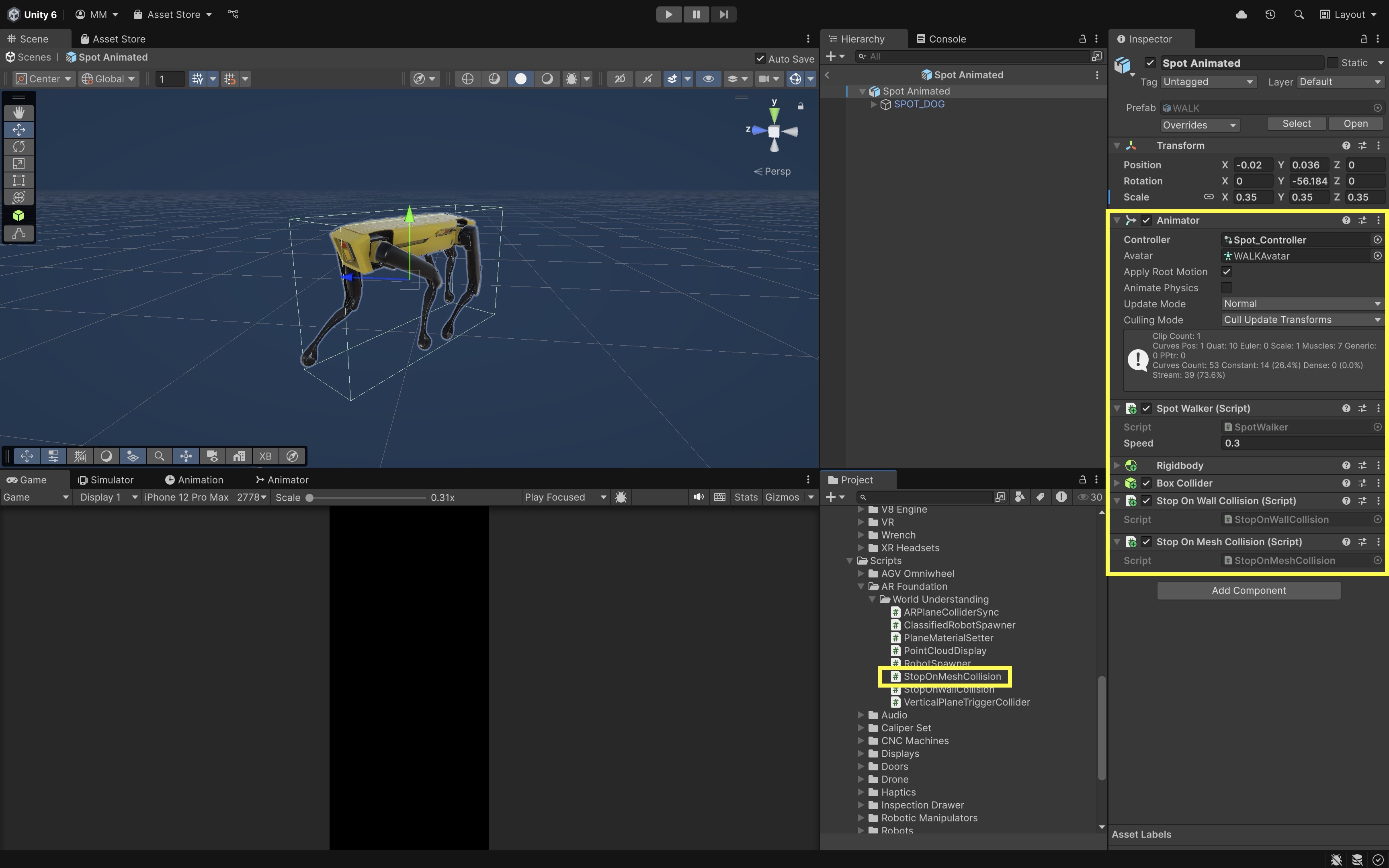Open the Culling Mode dropdown

1301,320
